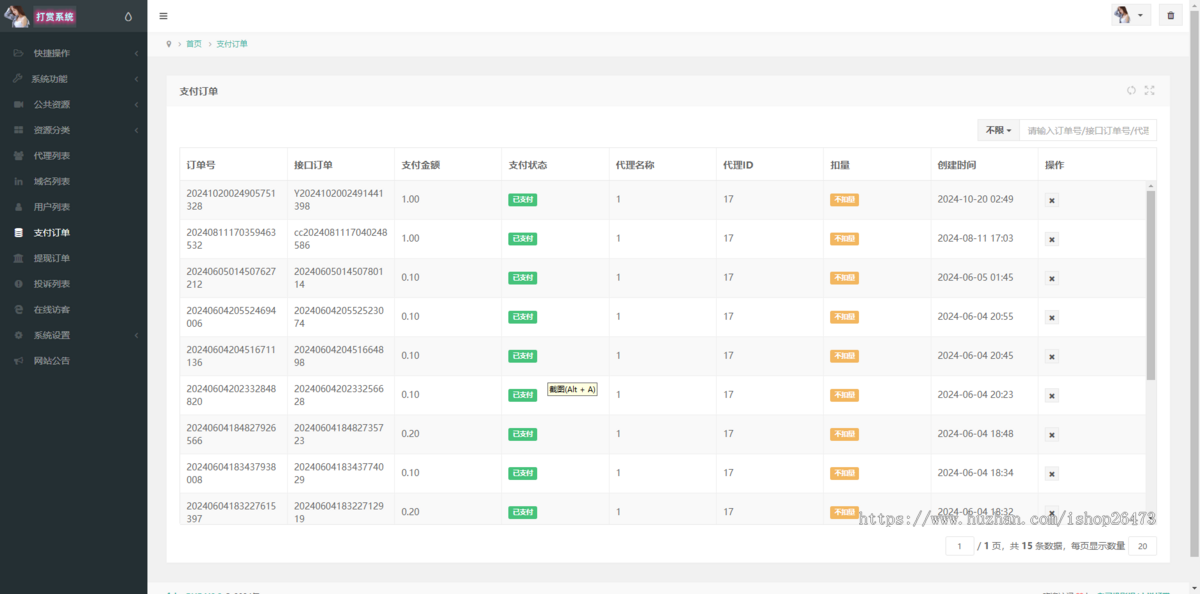The image size is (1200, 594).
Task: Open 在线访客 sidebar item
Action: (74, 310)
